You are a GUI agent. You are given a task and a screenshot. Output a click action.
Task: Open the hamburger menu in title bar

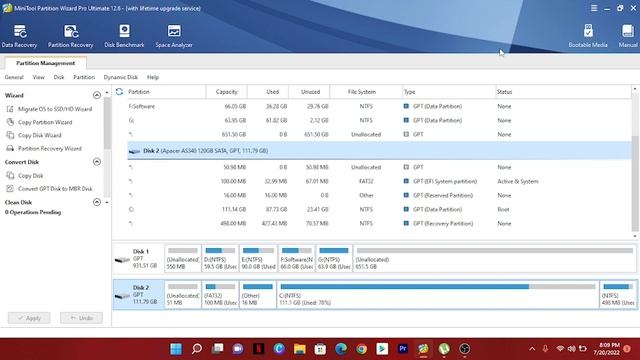[x=594, y=8]
